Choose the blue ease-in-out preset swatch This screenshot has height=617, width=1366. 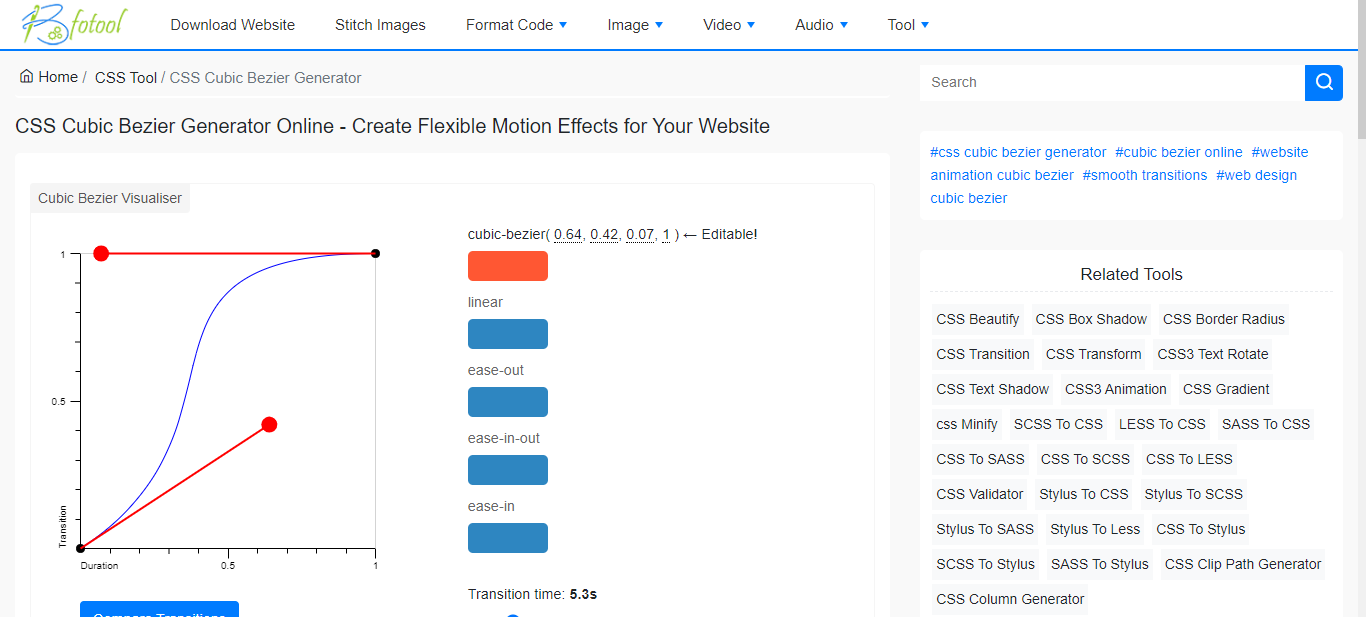pos(508,470)
